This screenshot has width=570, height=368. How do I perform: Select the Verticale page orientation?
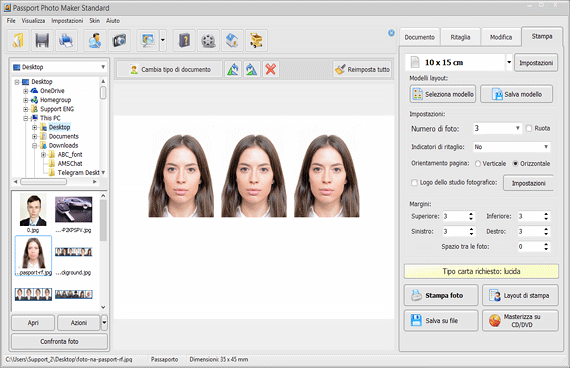(478, 164)
